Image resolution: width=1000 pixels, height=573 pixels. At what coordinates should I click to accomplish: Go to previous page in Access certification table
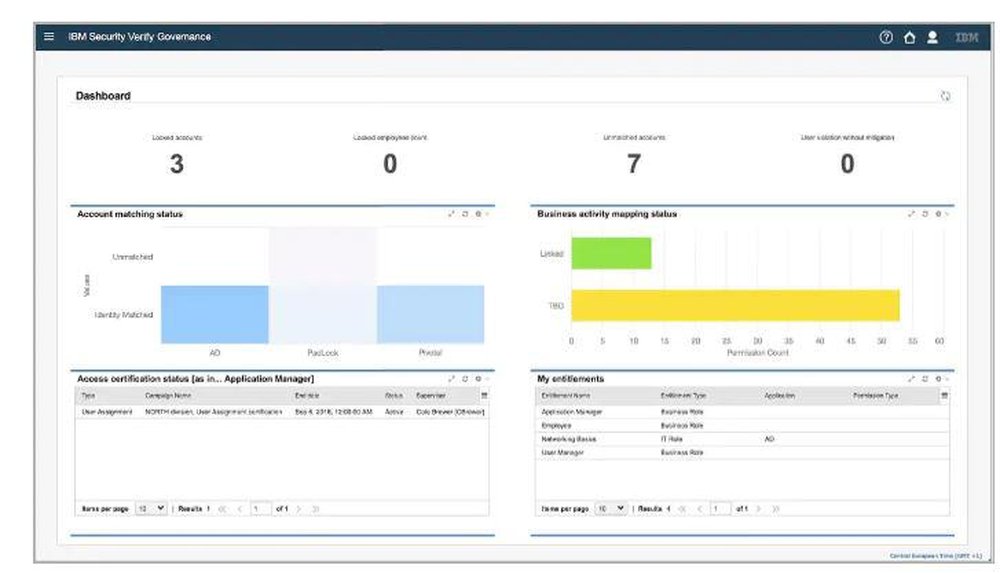click(x=240, y=509)
